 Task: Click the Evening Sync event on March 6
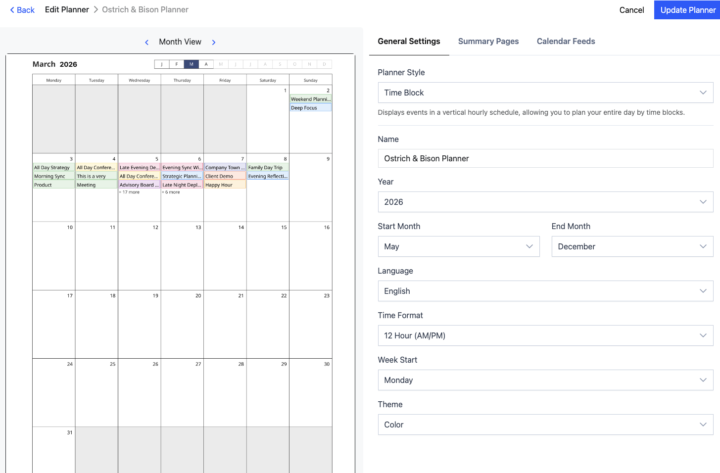(x=182, y=168)
